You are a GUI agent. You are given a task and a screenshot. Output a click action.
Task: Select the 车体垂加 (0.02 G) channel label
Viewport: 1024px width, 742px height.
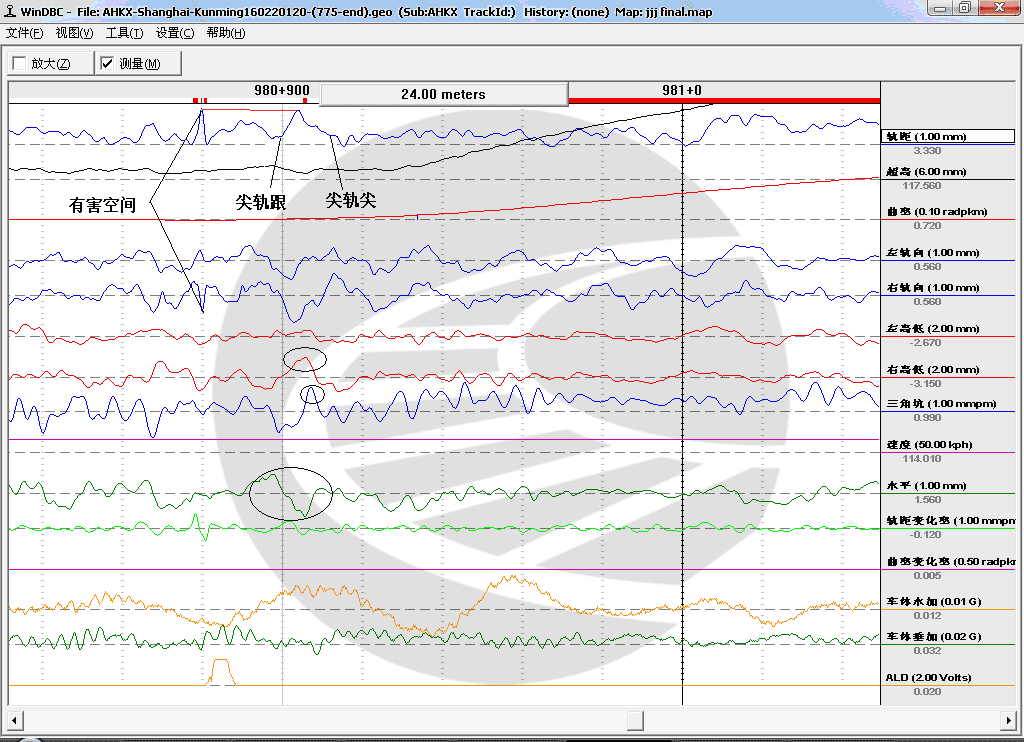point(934,637)
